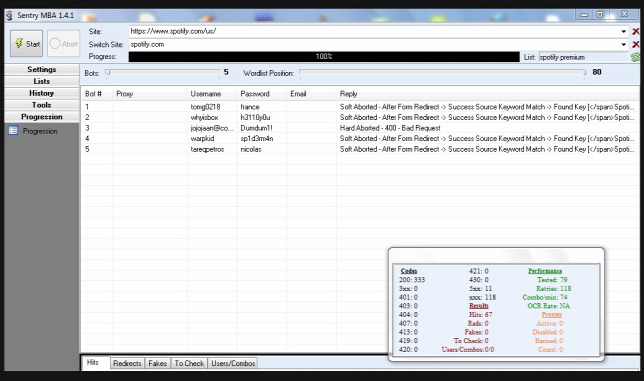The height and width of the screenshot is (381, 644).
Task: Click the 'Hits: 67' result value
Action: (481, 314)
